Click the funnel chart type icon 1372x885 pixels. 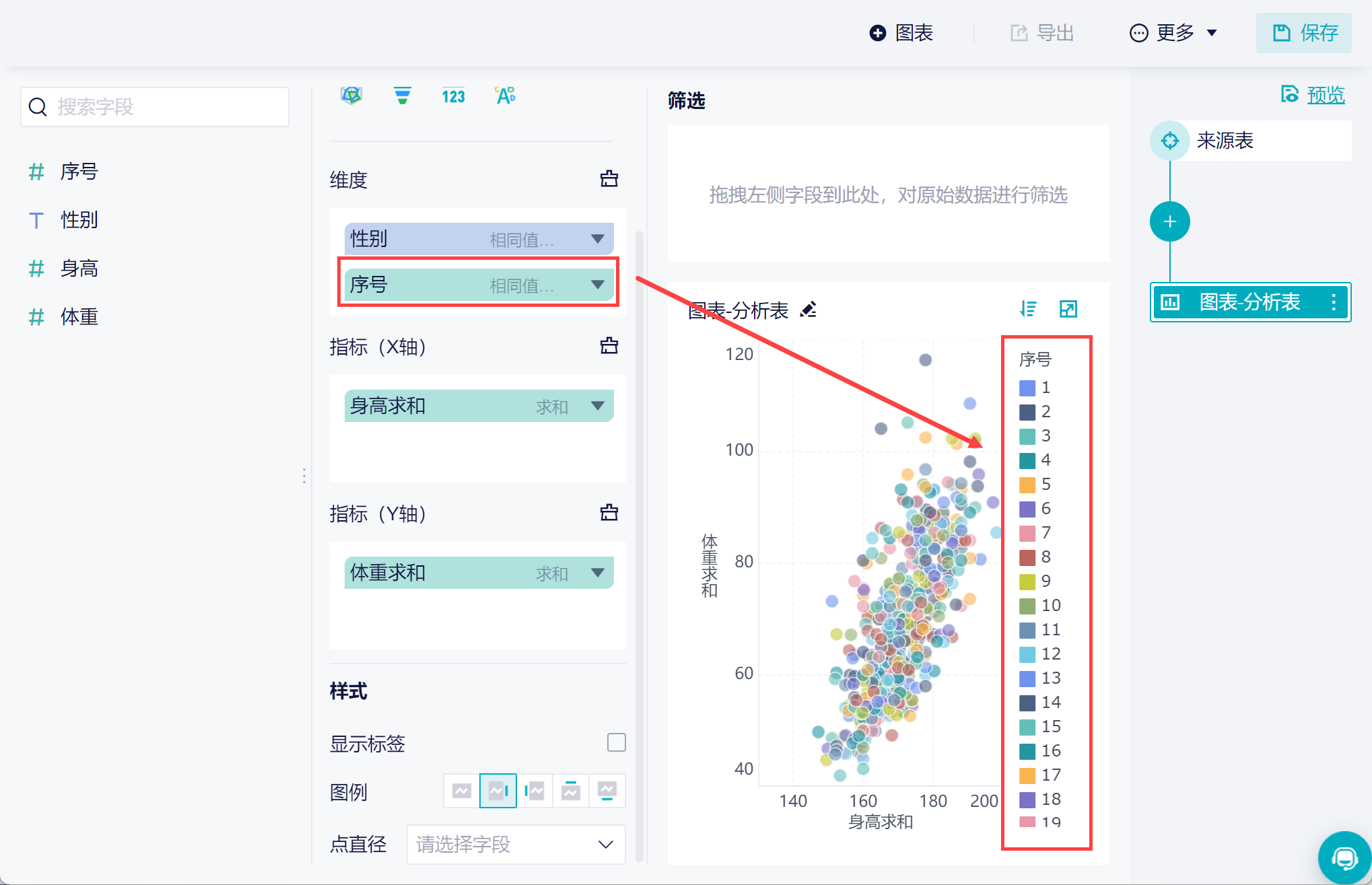coord(402,96)
